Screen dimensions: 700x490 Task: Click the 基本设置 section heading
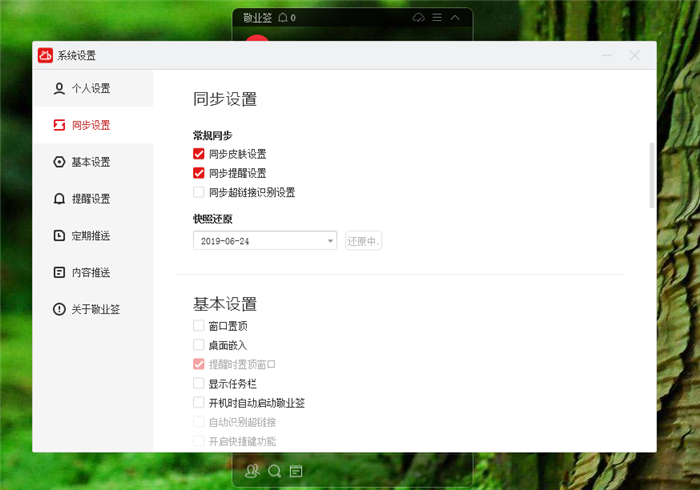225,304
